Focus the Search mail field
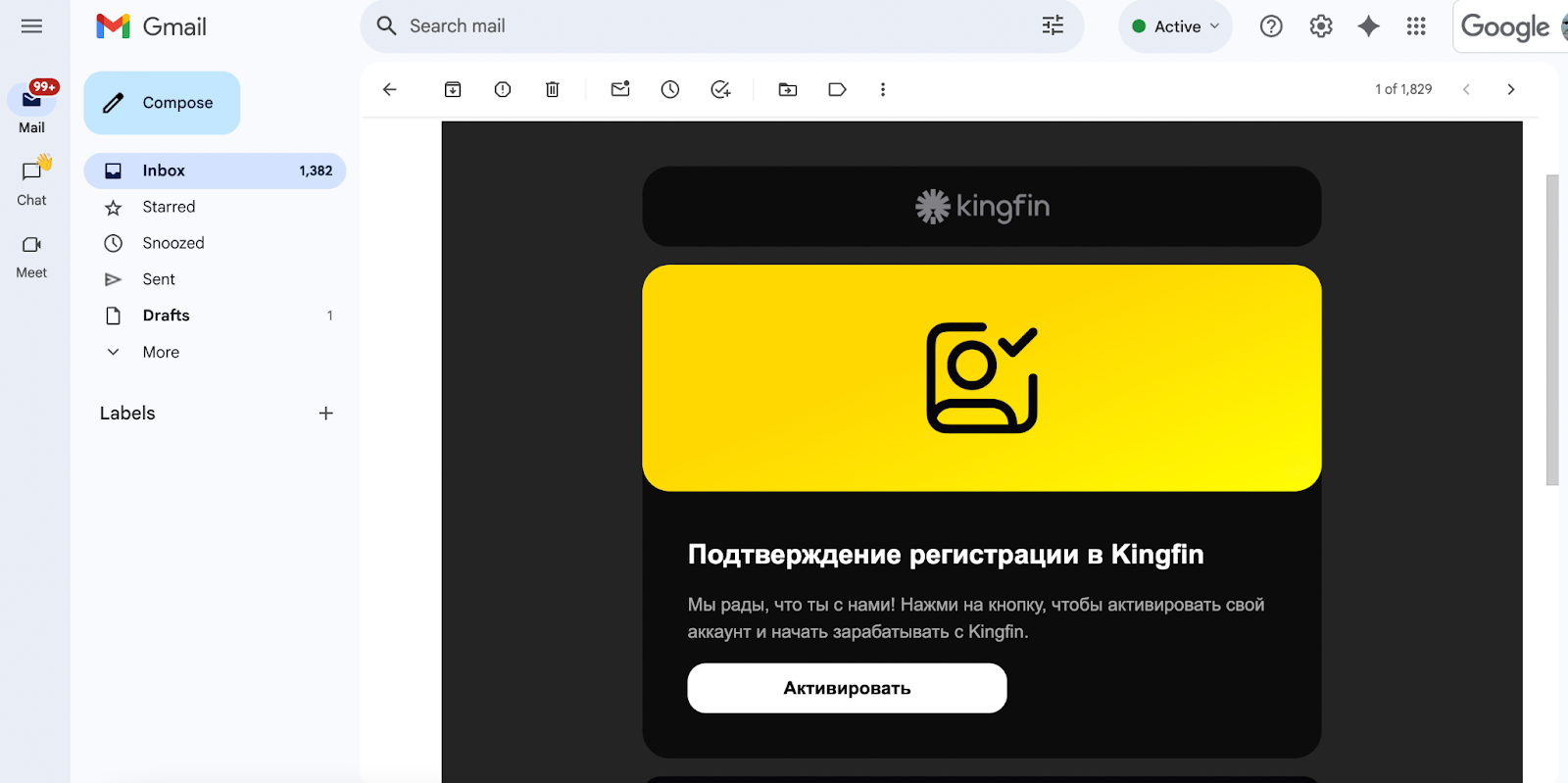 [721, 26]
